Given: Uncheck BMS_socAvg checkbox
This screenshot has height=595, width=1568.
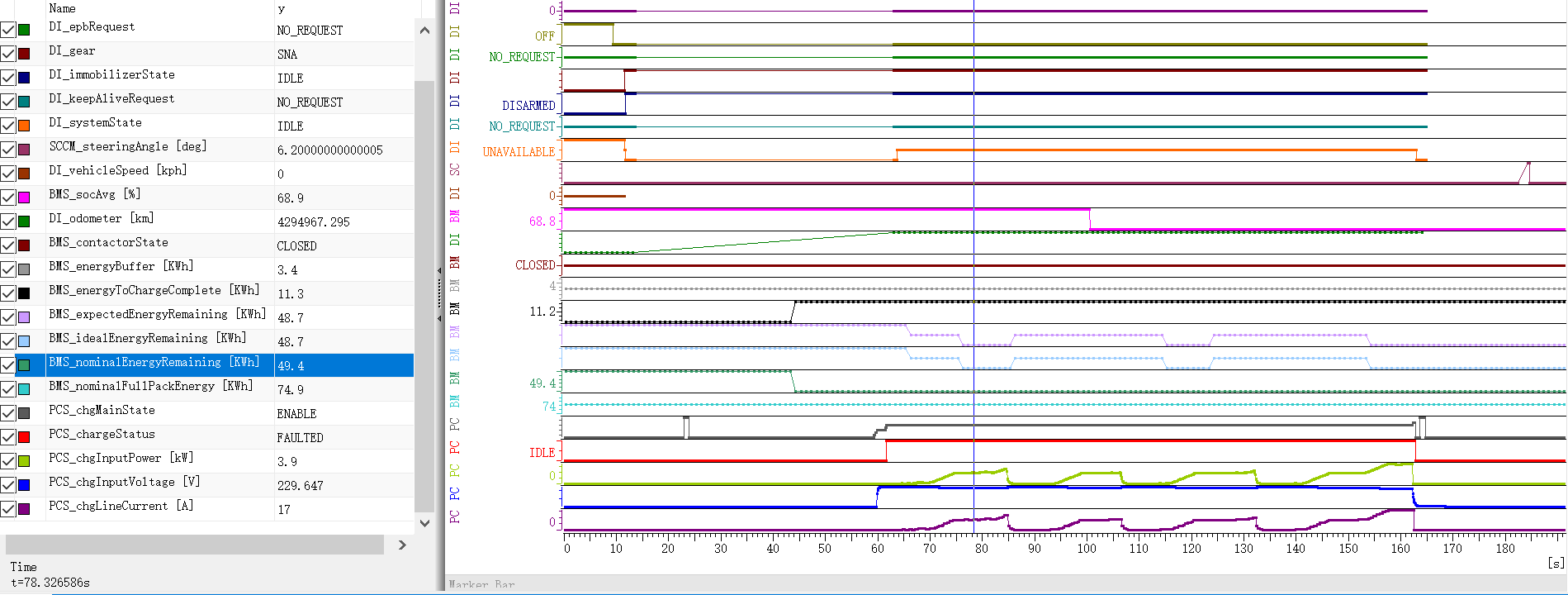Looking at the screenshot, I should (x=7, y=198).
